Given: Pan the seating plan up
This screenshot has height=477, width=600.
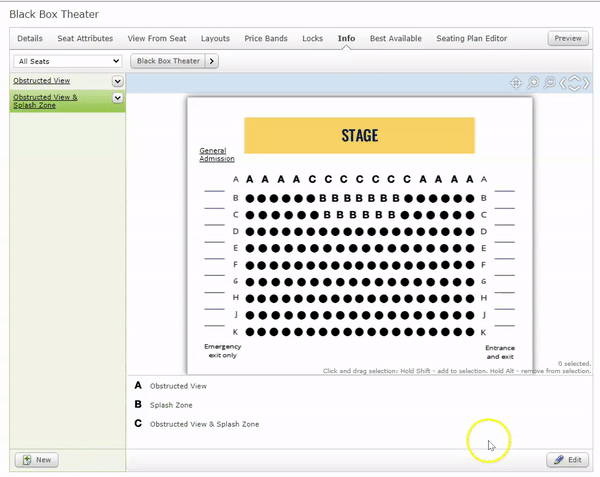Looking at the screenshot, I should [574, 78].
